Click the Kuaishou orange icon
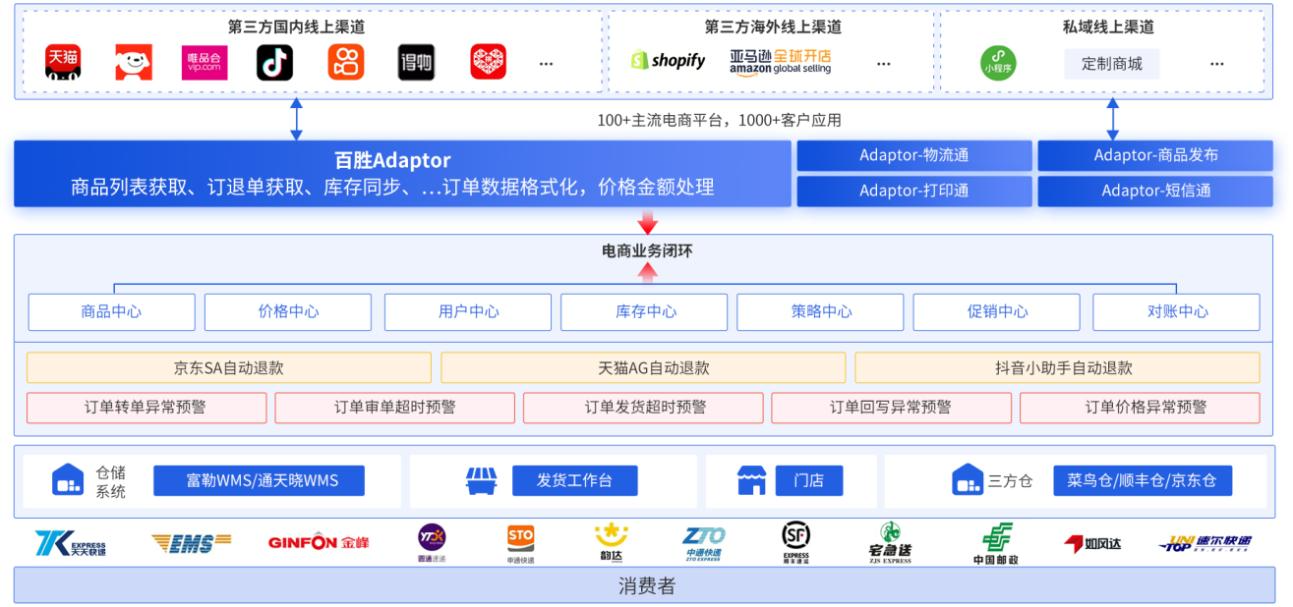The image size is (1293, 607). point(346,63)
